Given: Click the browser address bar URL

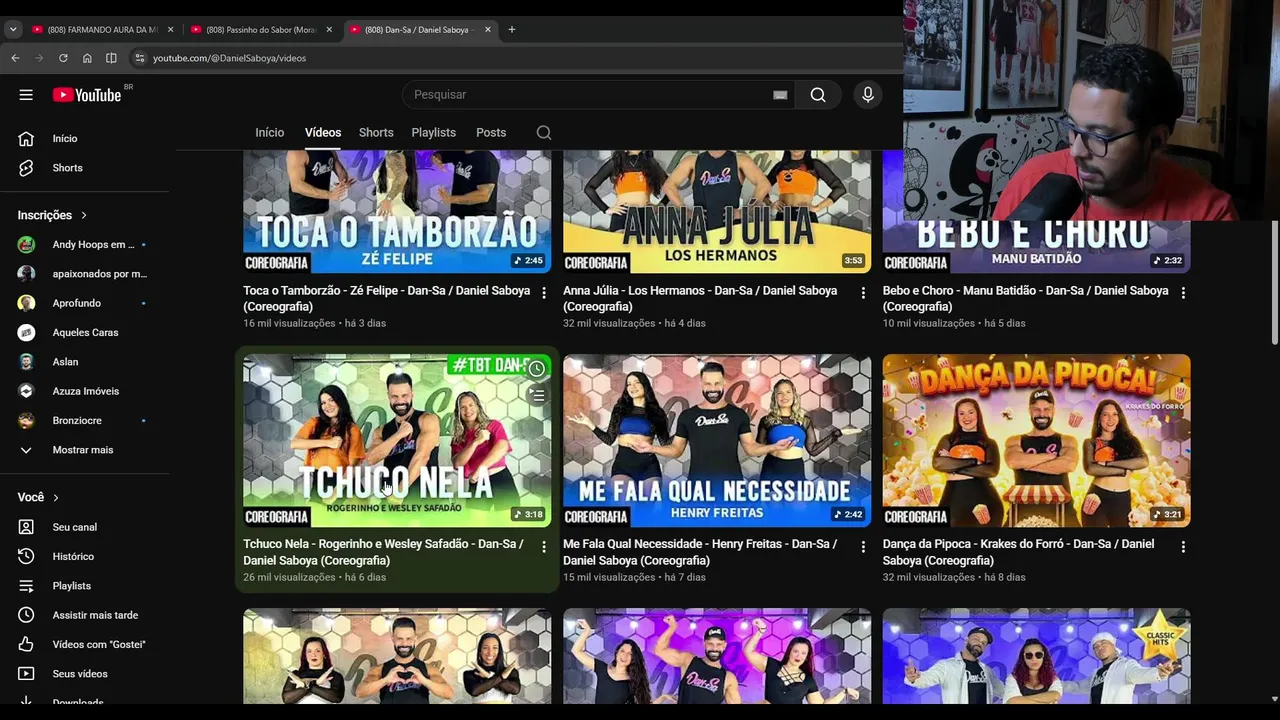Looking at the screenshot, I should click(x=229, y=58).
